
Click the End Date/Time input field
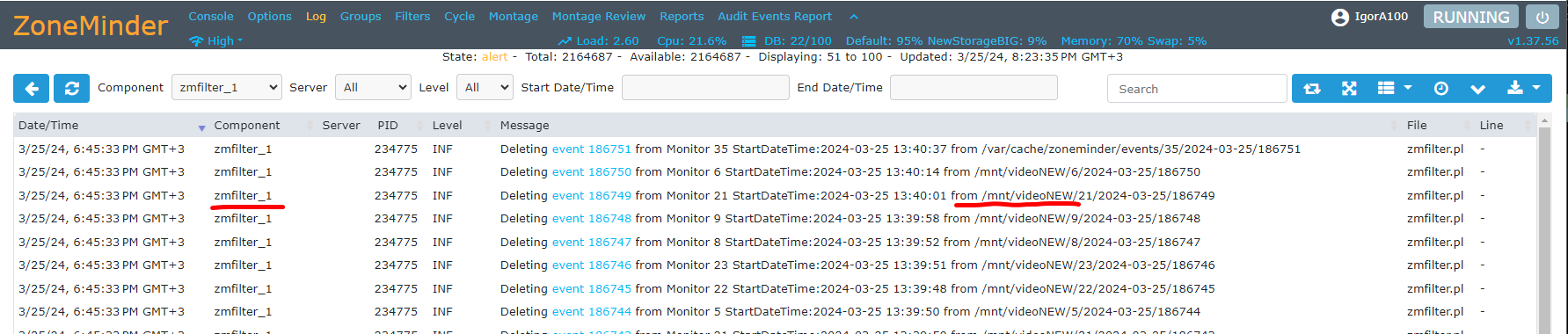click(x=974, y=87)
